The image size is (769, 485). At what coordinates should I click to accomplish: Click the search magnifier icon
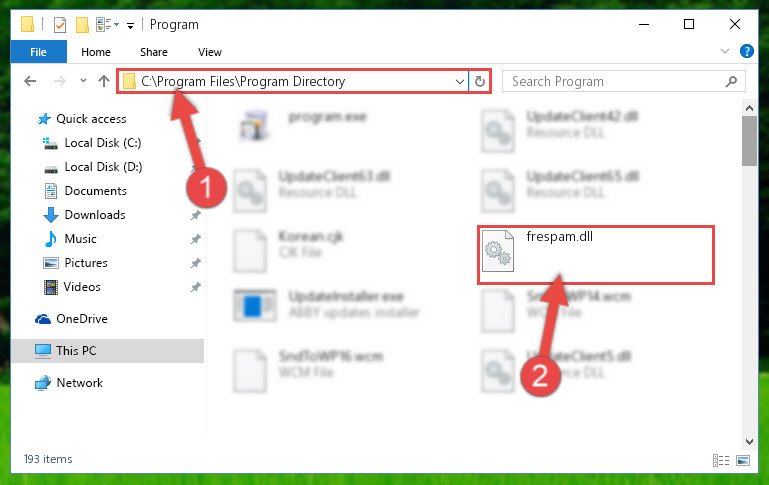[731, 81]
